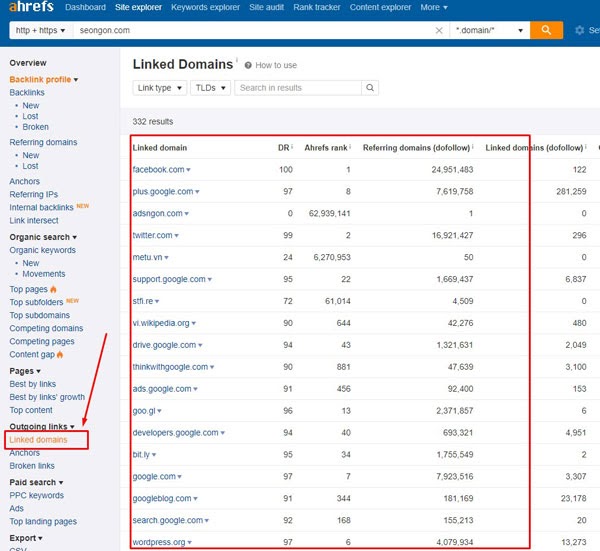Click the Content gap flame icon
This screenshot has width=600, height=551.
tap(60, 354)
